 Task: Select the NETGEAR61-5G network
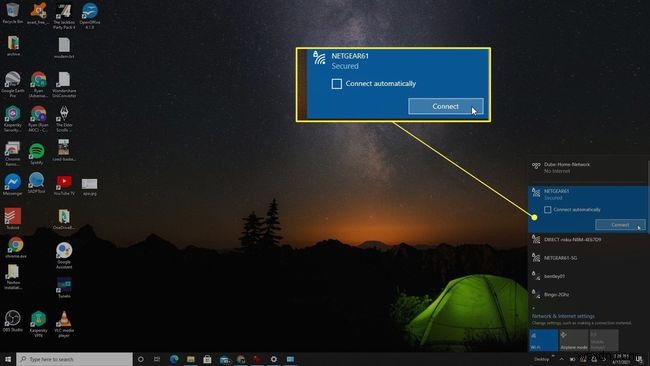tap(588, 258)
